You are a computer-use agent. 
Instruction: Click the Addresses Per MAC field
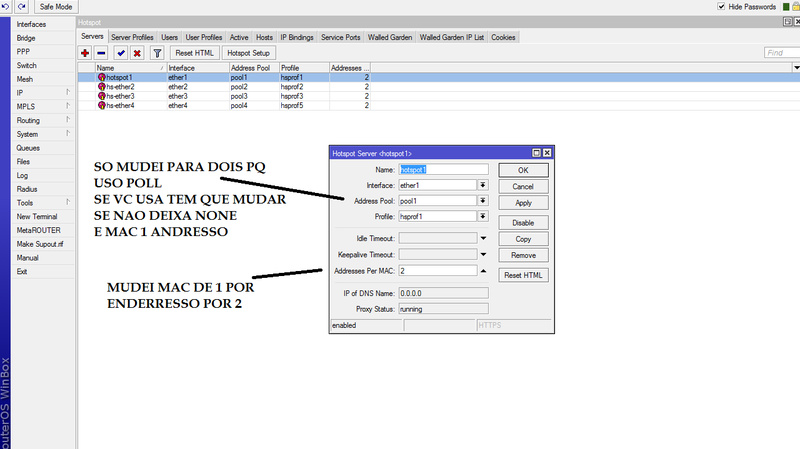[x=438, y=271]
